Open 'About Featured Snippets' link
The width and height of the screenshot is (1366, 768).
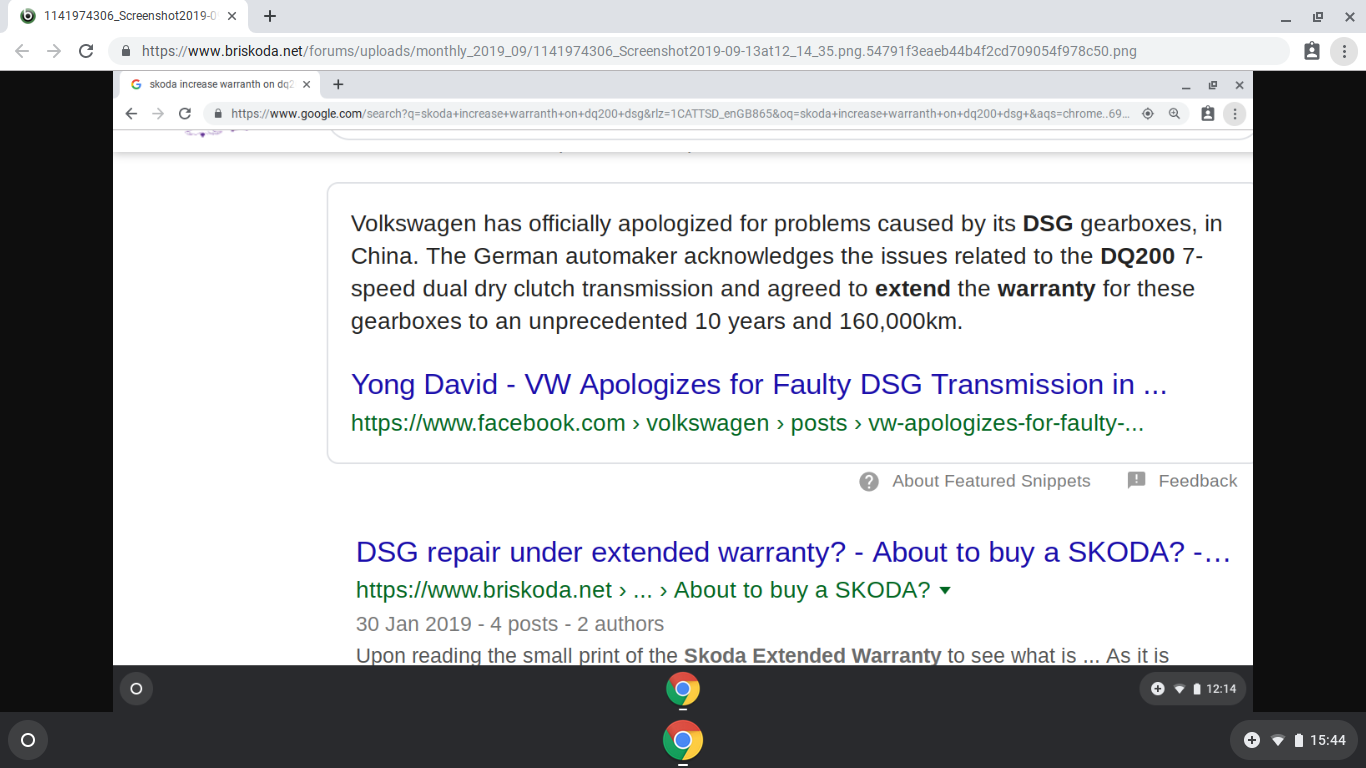click(991, 481)
